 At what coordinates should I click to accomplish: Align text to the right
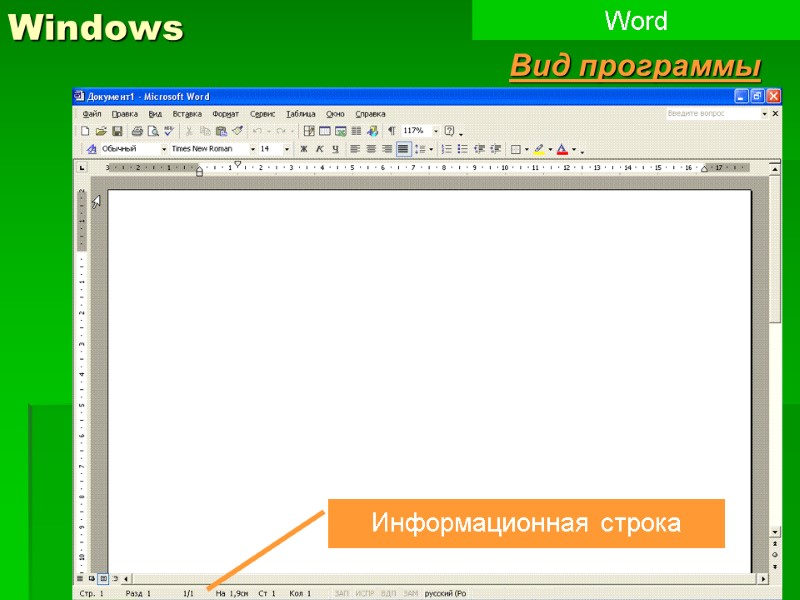(x=387, y=149)
